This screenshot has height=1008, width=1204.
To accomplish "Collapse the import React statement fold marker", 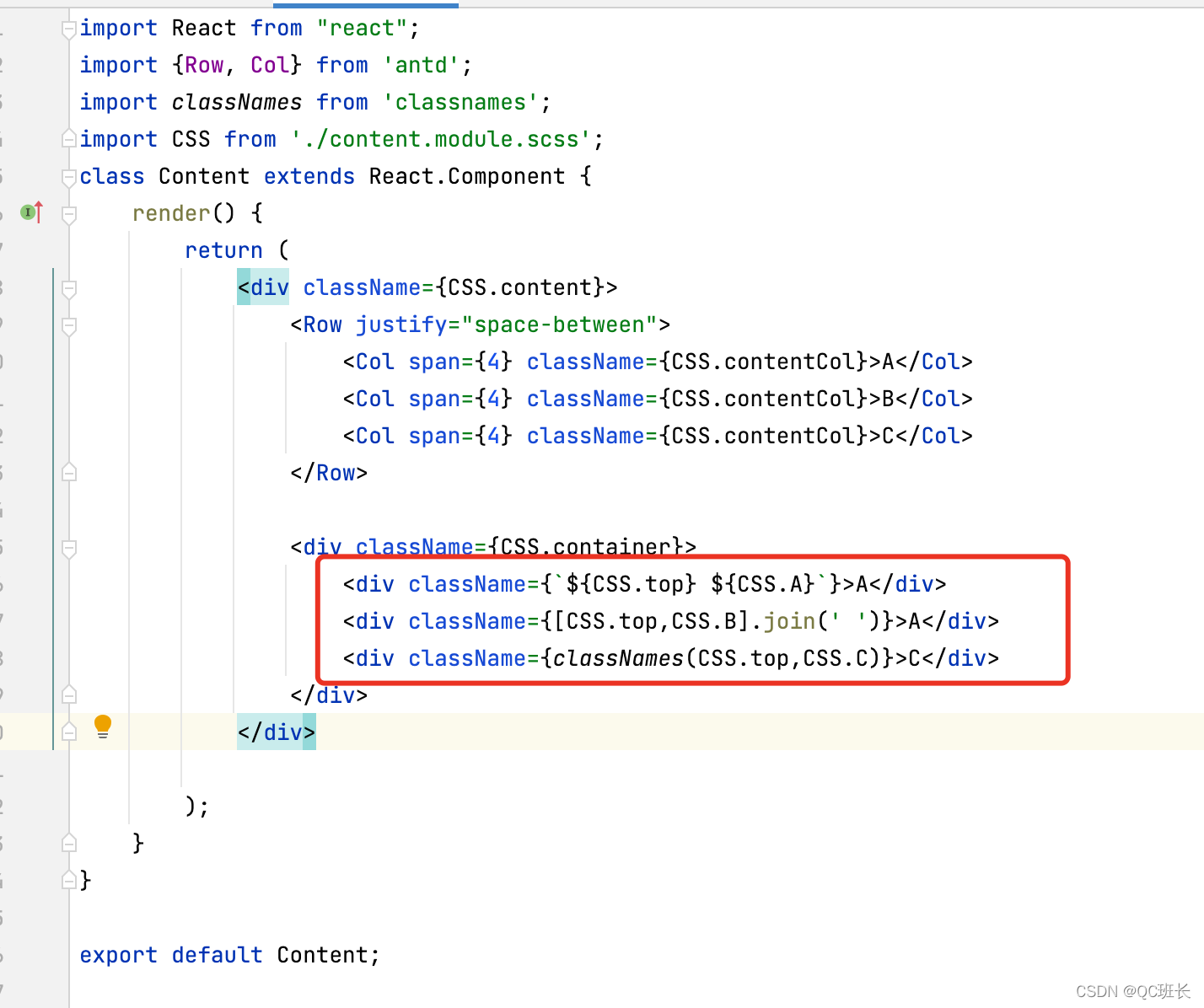I will tap(68, 28).
